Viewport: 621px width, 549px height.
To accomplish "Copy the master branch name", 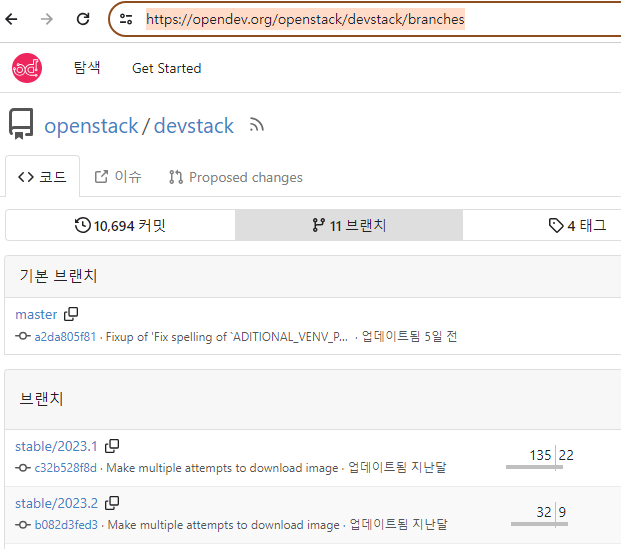I will [x=71, y=314].
